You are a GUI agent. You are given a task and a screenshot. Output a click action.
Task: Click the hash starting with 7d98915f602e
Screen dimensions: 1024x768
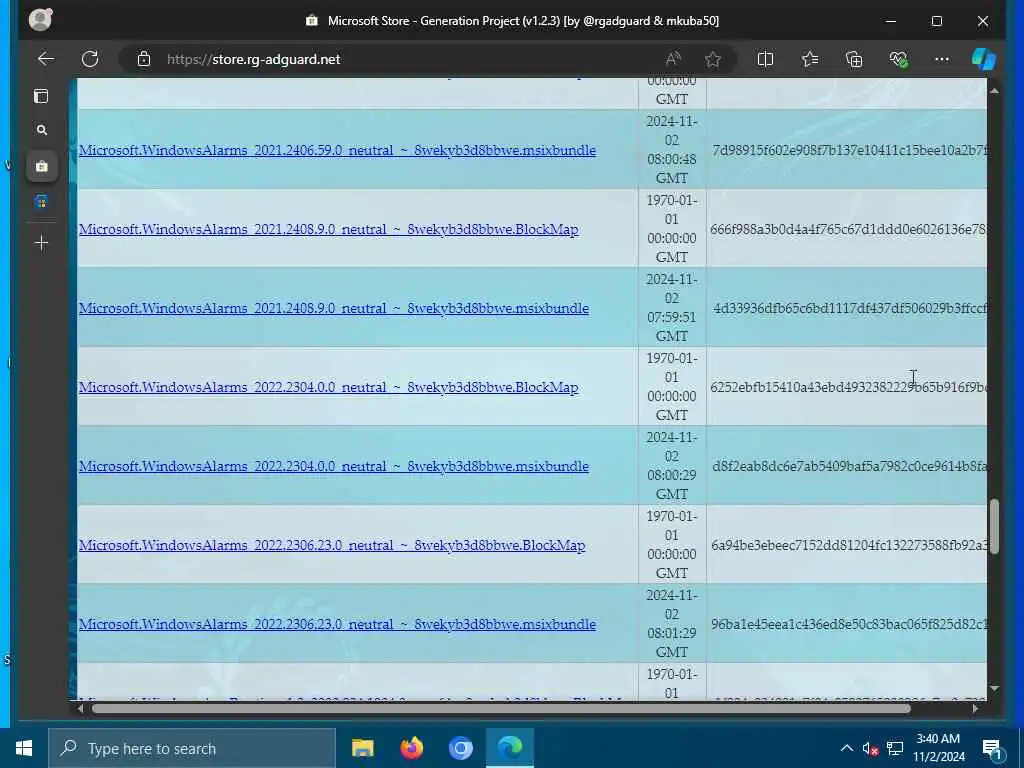(x=849, y=150)
